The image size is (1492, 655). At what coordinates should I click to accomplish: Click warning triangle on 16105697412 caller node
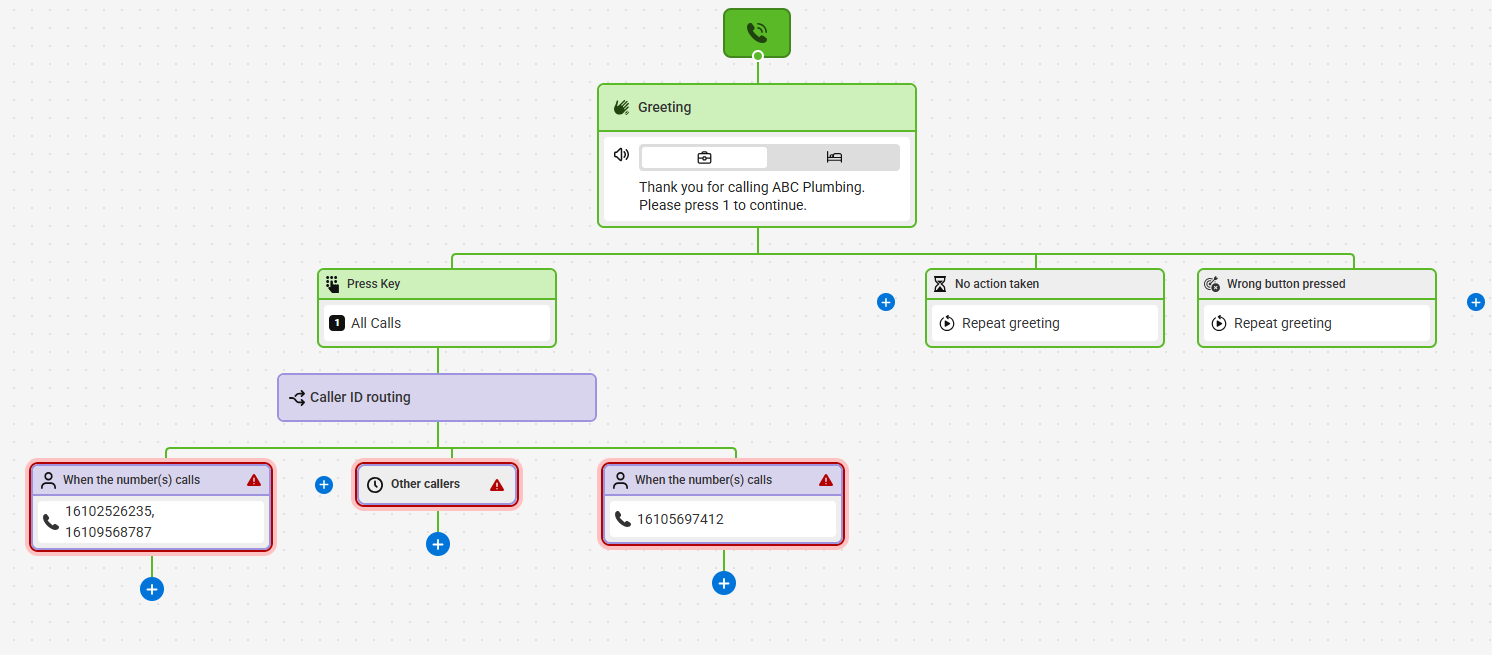tap(826, 480)
